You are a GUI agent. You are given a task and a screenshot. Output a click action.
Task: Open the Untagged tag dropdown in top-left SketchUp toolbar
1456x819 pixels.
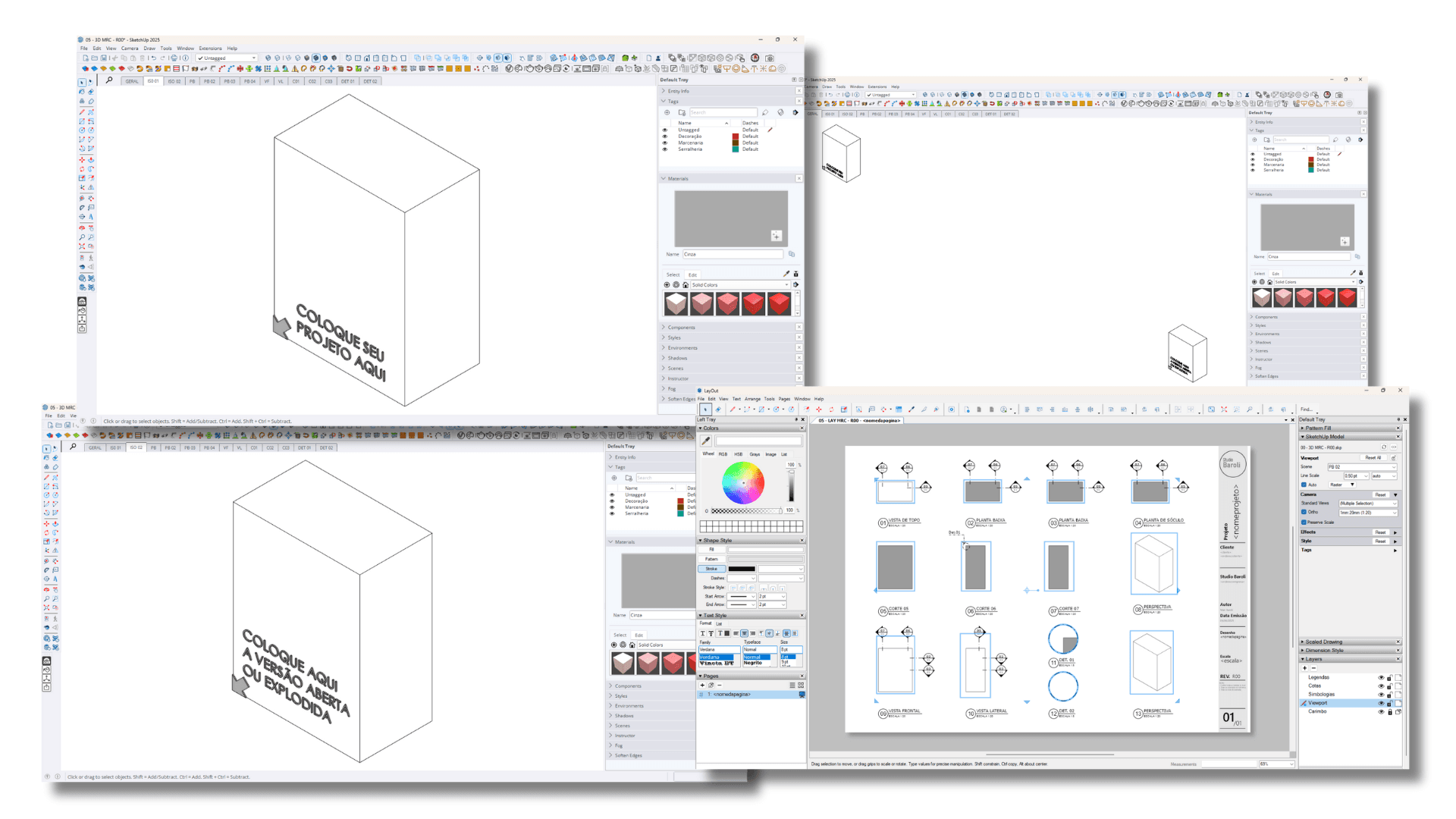pyautogui.click(x=227, y=58)
